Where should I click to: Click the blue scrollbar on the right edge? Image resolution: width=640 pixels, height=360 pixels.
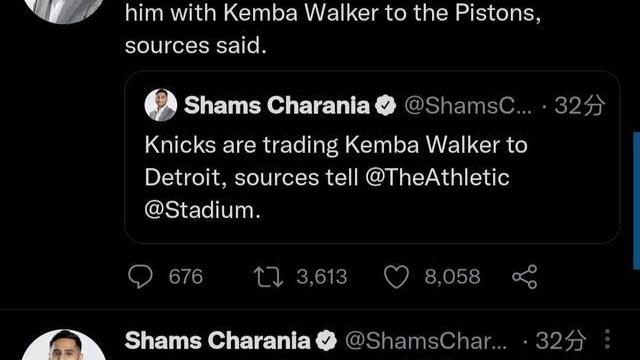[x=636, y=201]
